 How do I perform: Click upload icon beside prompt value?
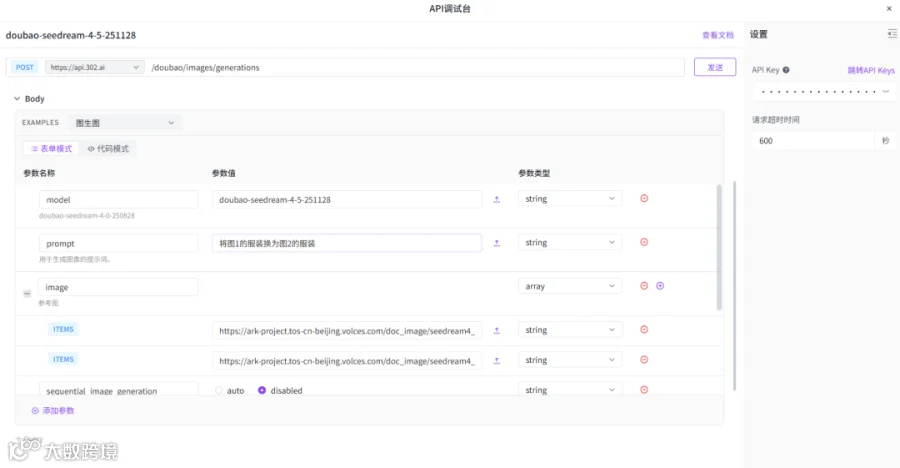click(496, 243)
